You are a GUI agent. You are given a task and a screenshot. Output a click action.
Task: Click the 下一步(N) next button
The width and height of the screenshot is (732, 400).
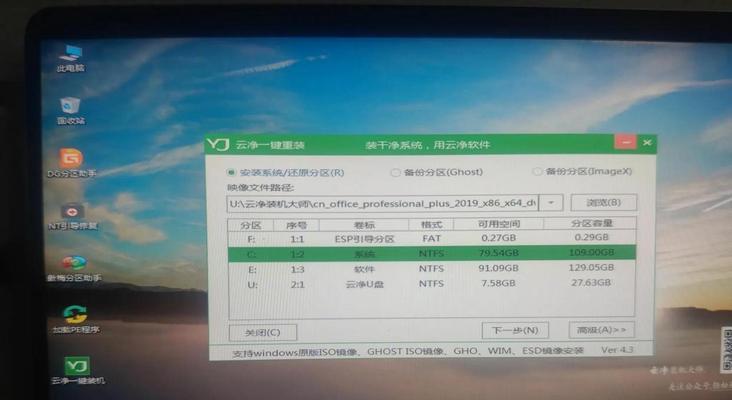pos(515,330)
